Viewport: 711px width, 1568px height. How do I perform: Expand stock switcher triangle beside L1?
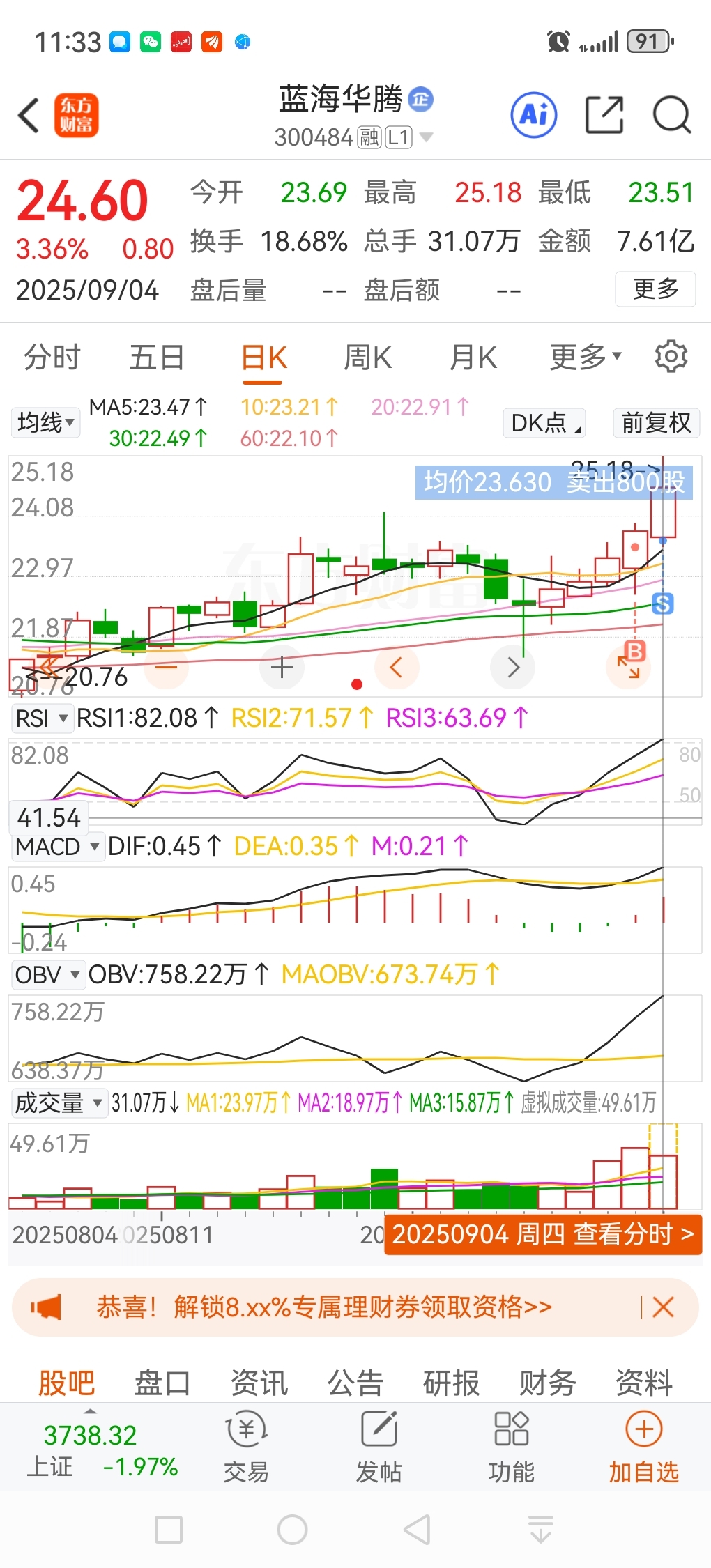tap(426, 137)
